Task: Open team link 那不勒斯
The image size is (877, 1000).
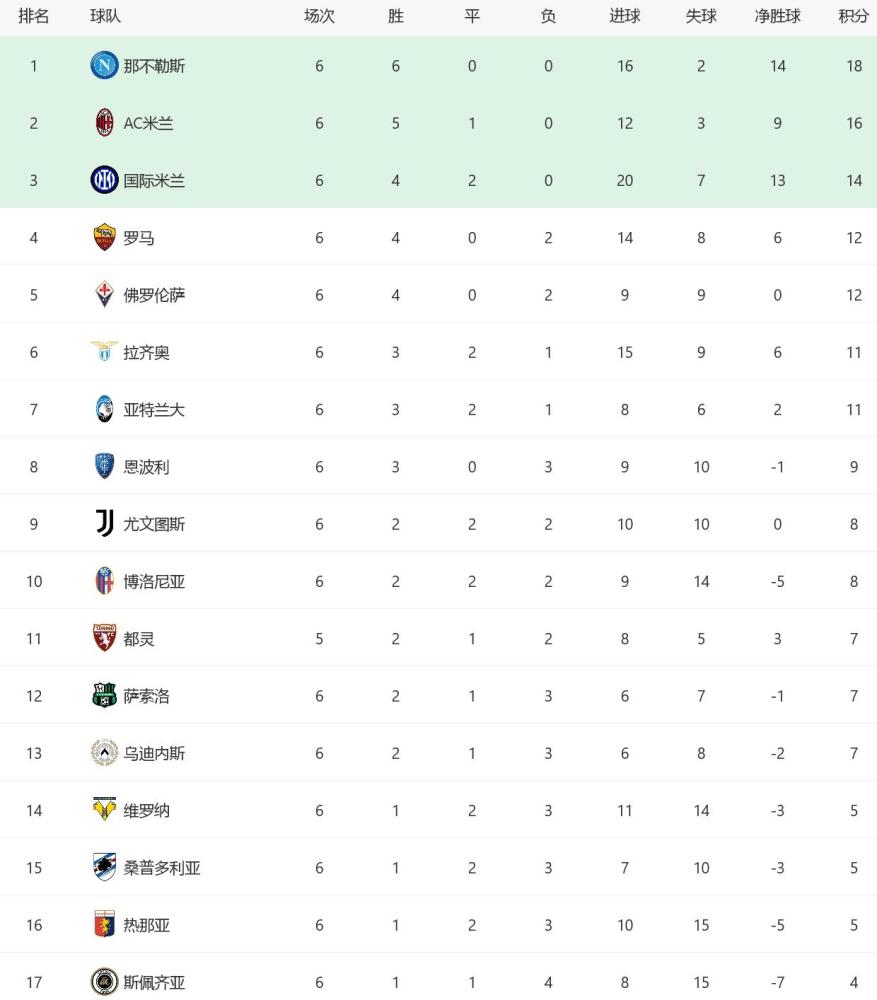Action: click(154, 66)
